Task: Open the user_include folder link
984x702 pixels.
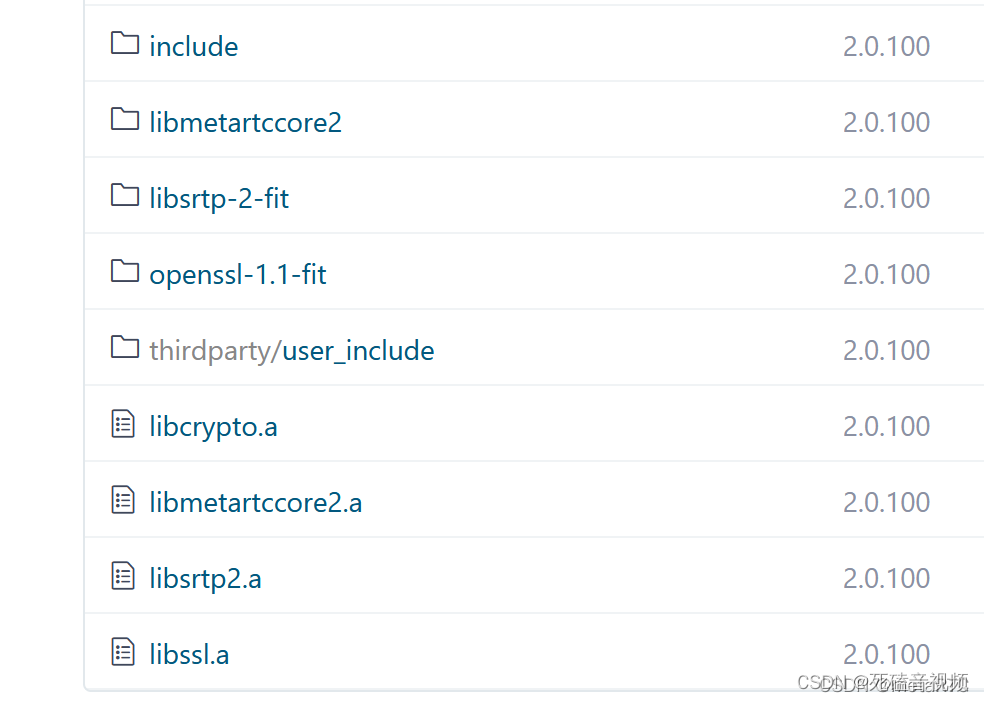Action: click(x=358, y=351)
